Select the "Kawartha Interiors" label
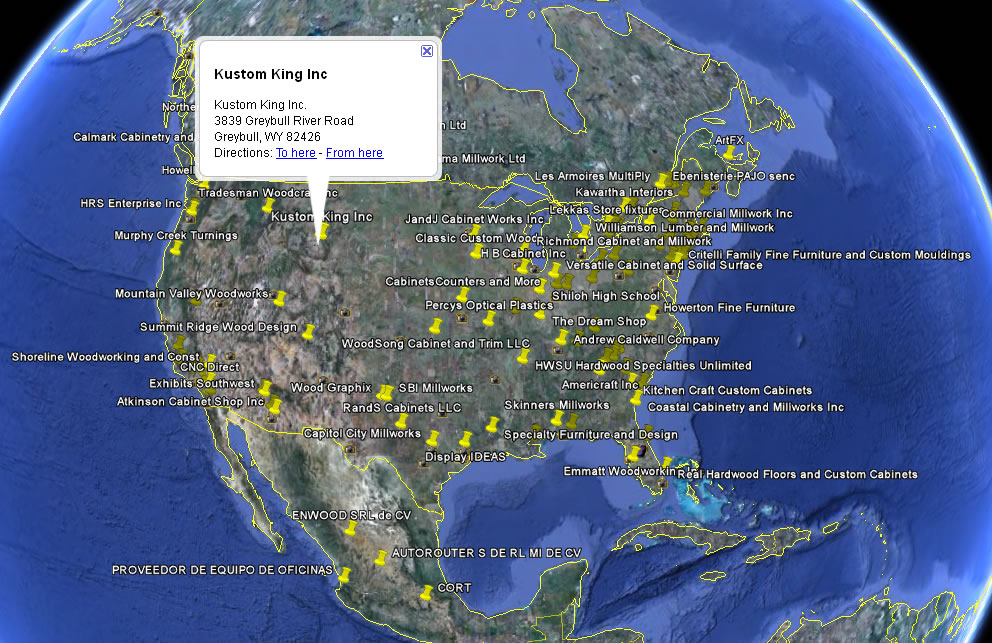The height and width of the screenshot is (643, 992). click(x=624, y=192)
